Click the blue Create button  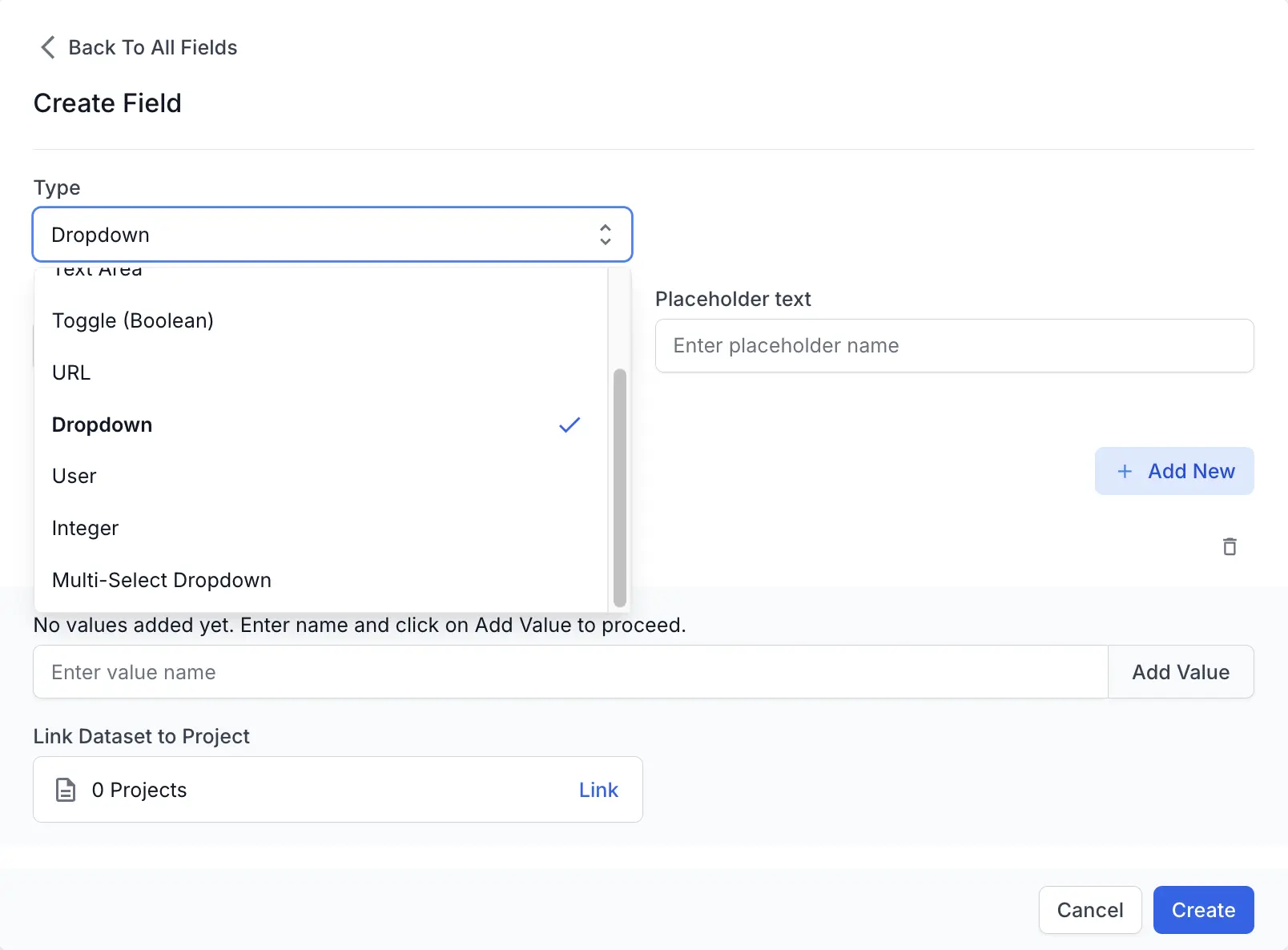pyautogui.click(x=1203, y=910)
